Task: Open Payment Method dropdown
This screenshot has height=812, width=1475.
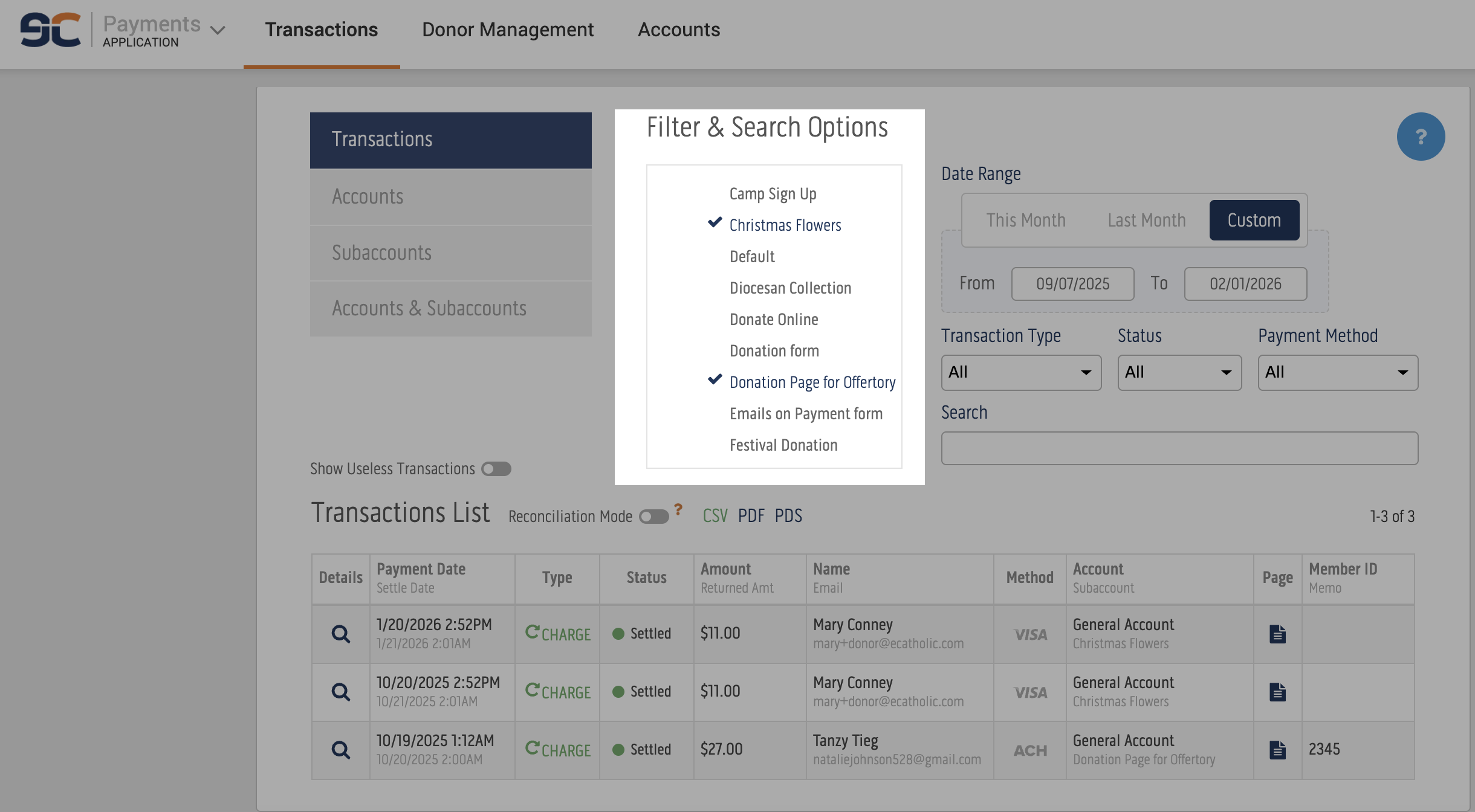Action: pyautogui.click(x=1337, y=372)
